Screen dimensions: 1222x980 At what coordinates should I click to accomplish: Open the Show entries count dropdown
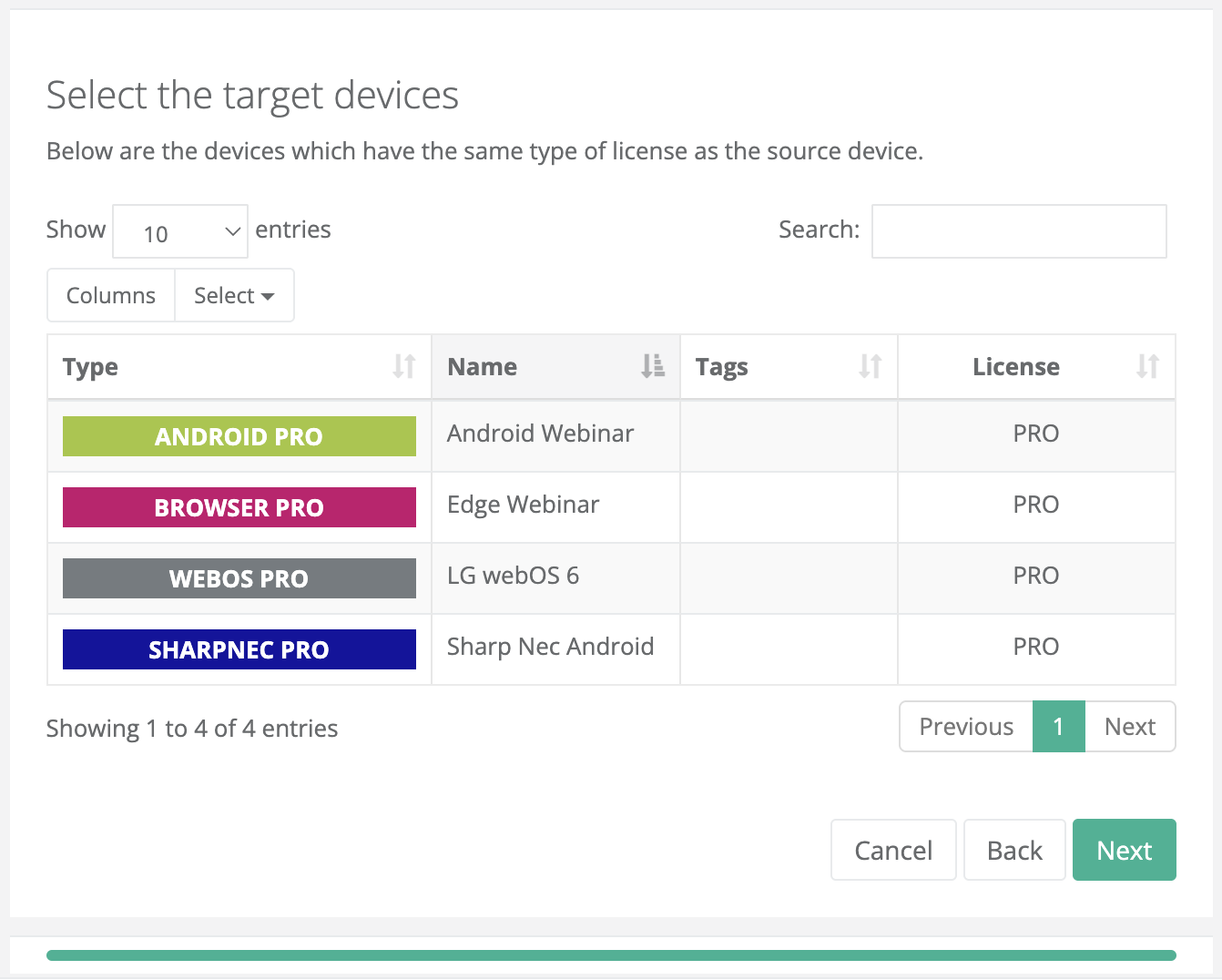180,231
